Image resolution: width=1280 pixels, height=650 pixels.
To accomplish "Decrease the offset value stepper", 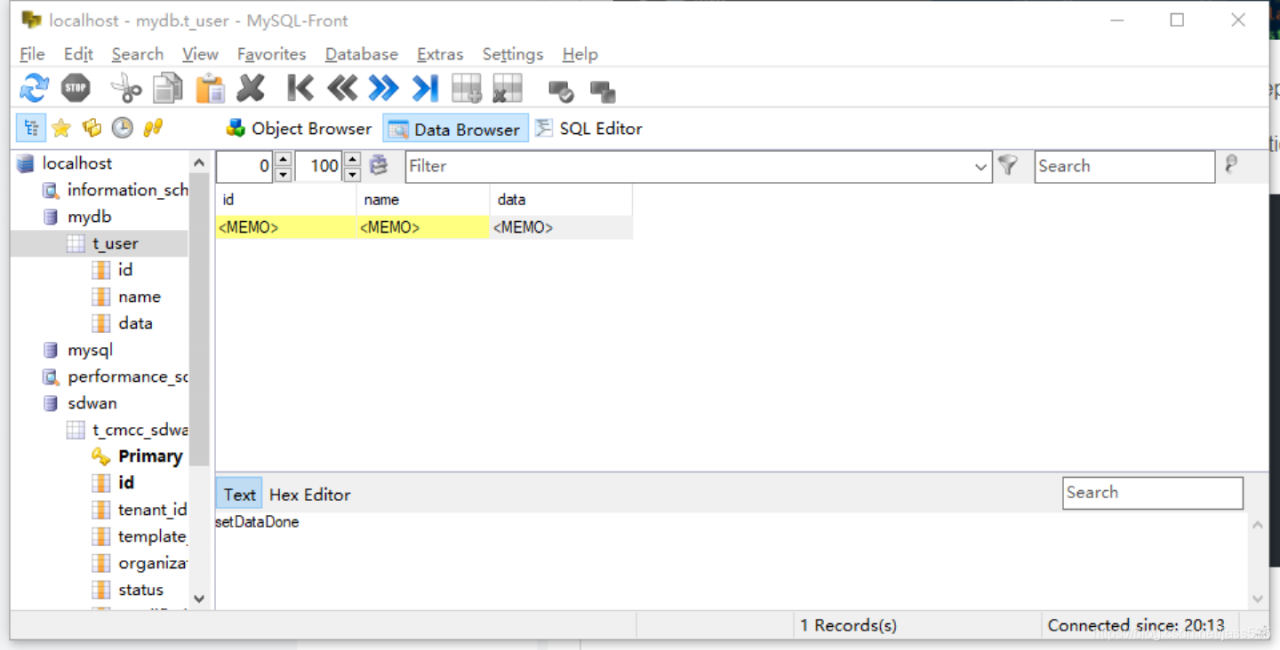I will point(283,174).
